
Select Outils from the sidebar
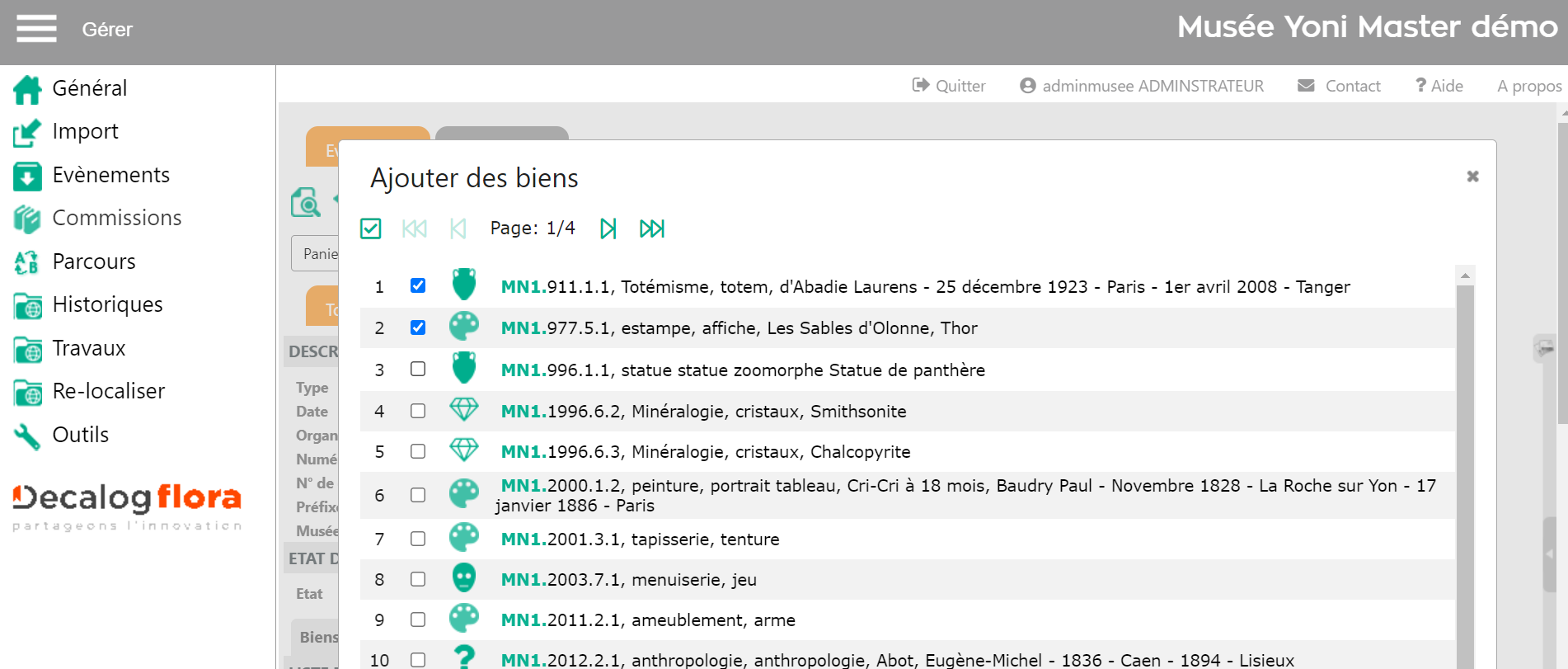pyautogui.click(x=80, y=435)
